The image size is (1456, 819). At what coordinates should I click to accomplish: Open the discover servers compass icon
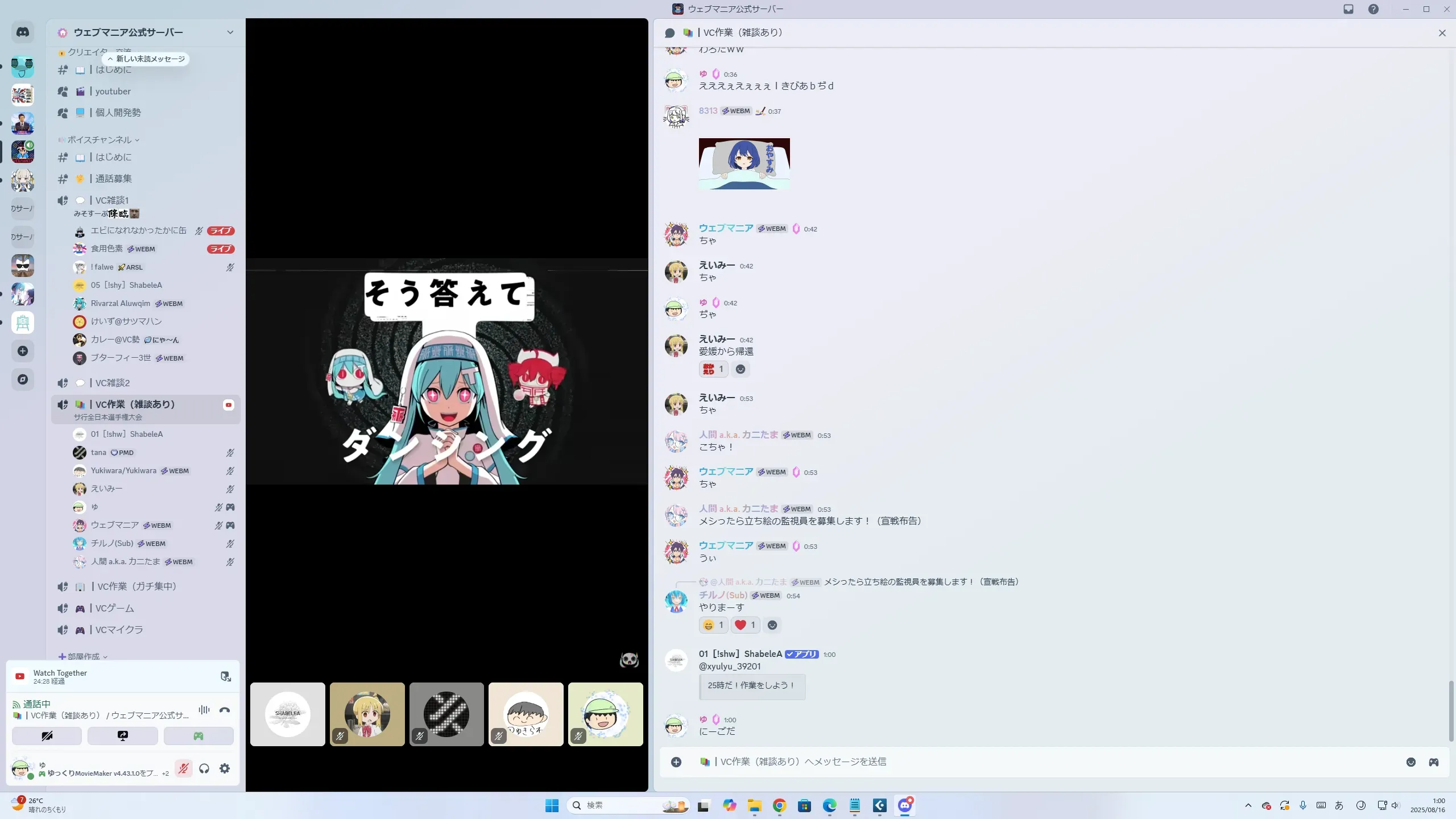23,379
